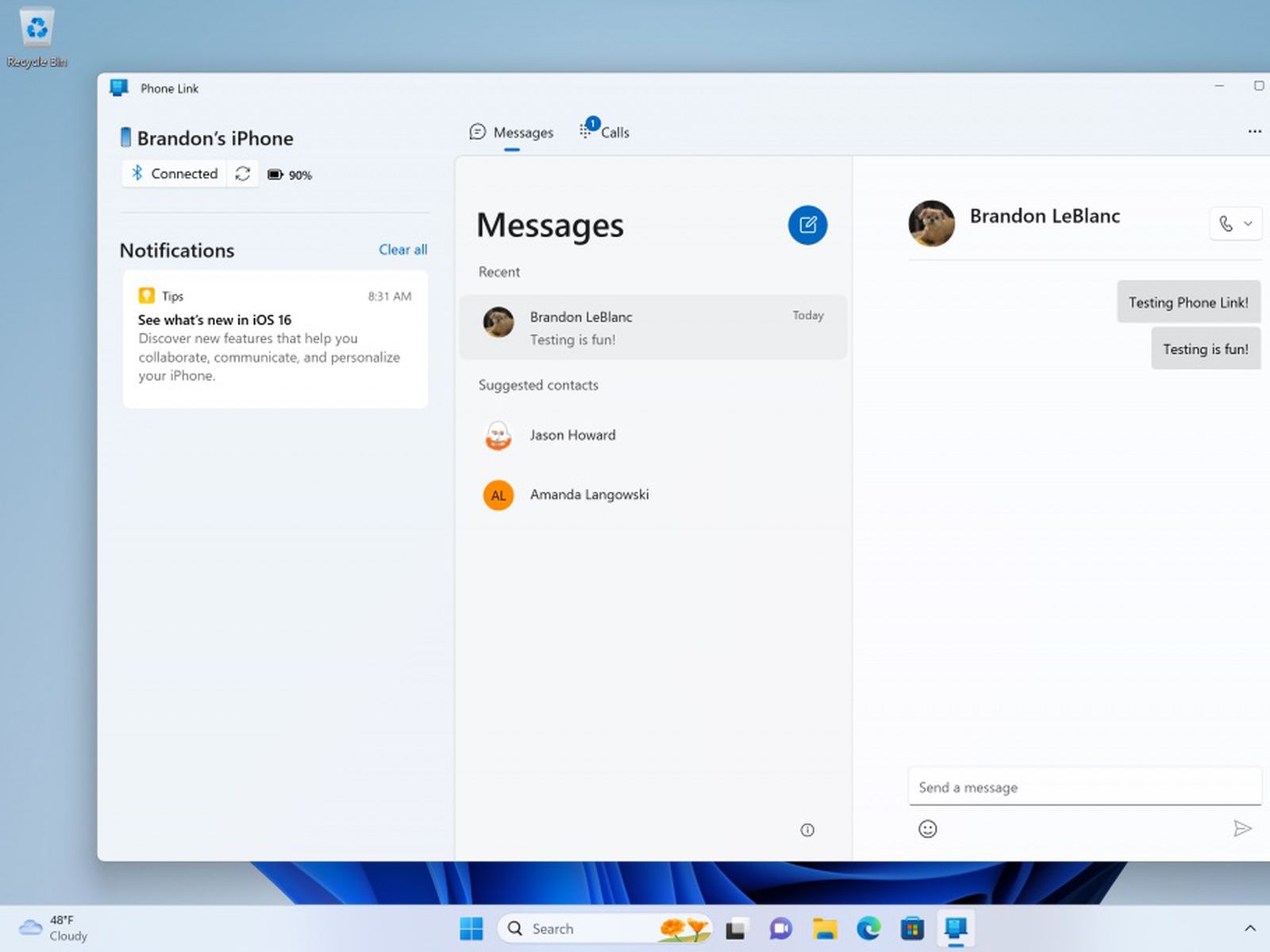Open the emoji picker

(x=927, y=829)
